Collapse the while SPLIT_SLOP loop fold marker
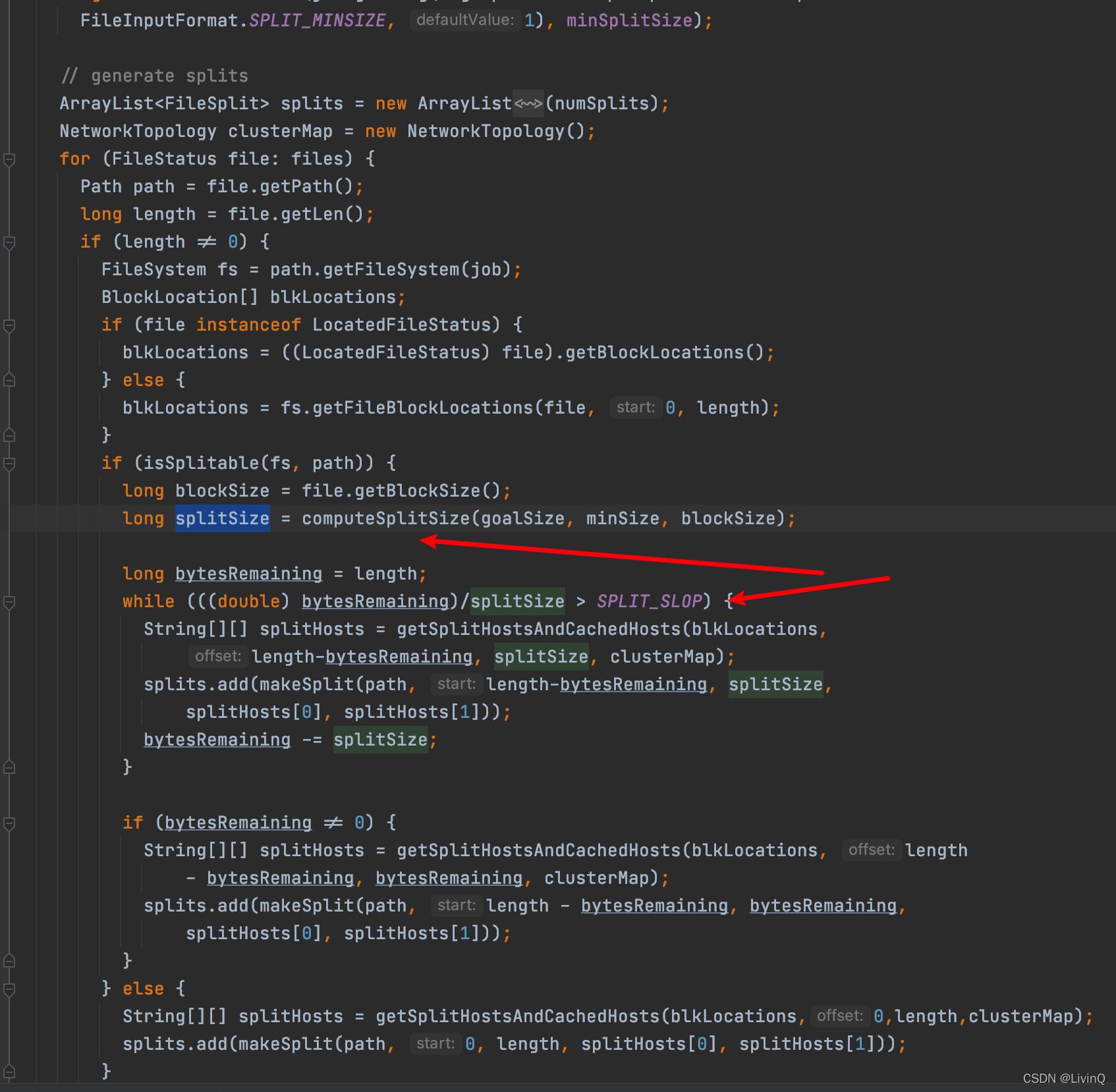 click(9, 602)
